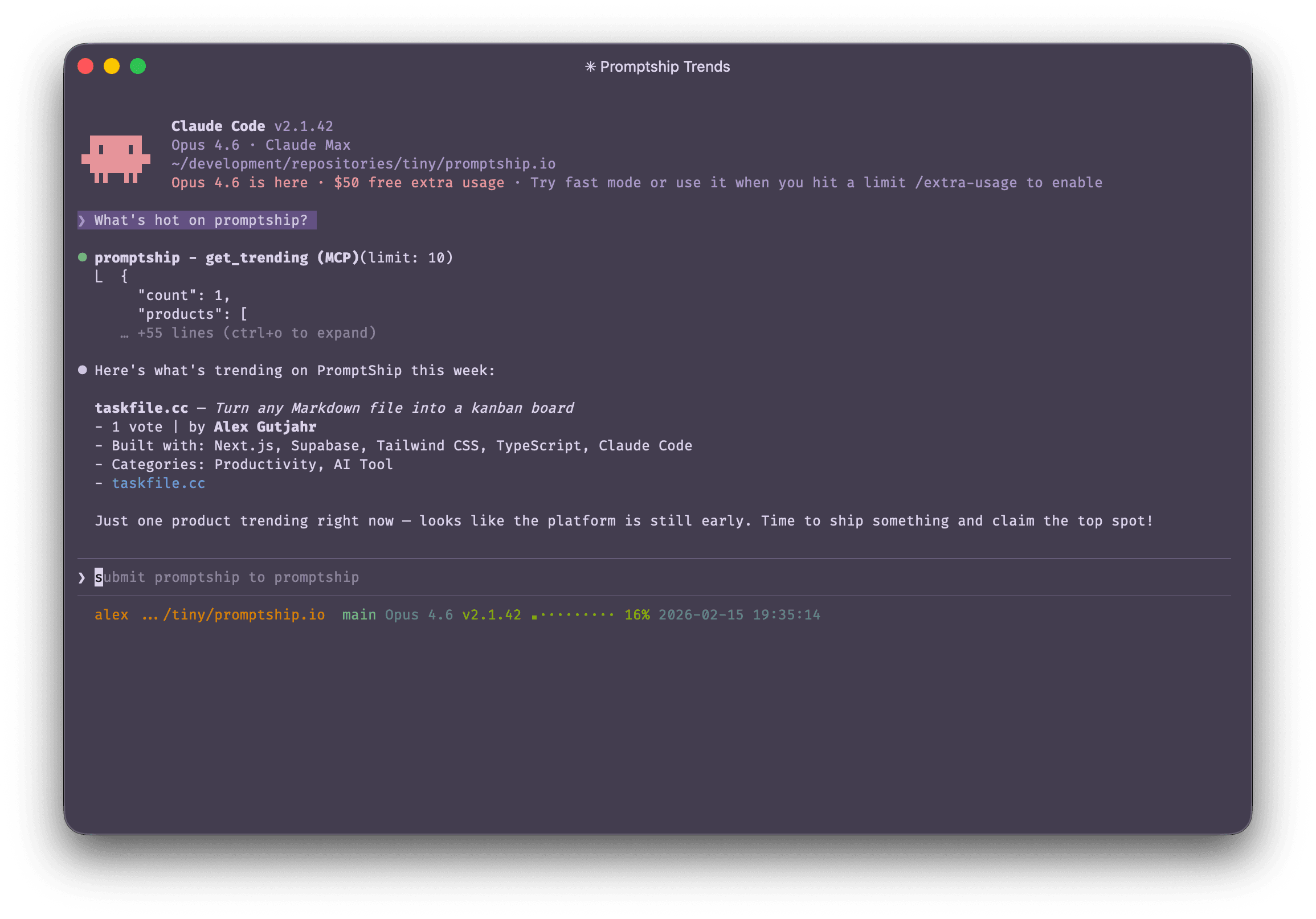Viewport: 1316px width, 919px height.
Task: Click the 16% context usage indicator
Action: click(637, 614)
